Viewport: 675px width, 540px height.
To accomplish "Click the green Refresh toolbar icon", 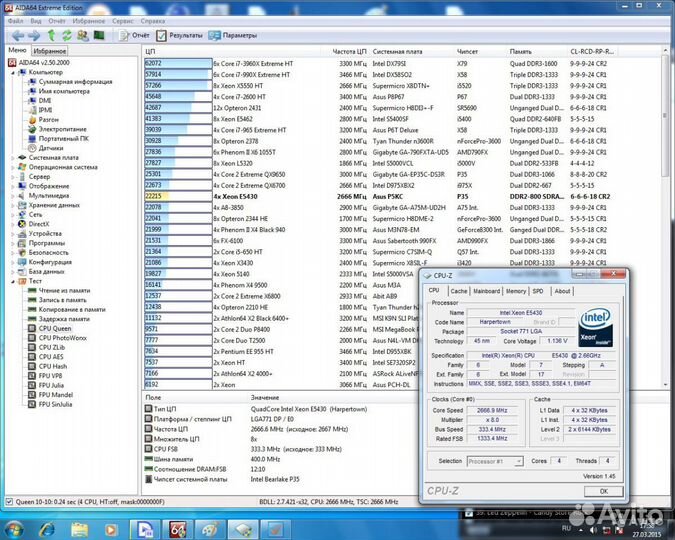I will [x=67, y=36].
